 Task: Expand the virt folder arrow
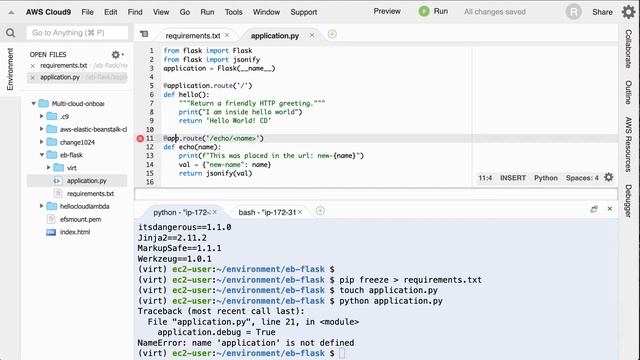(49, 168)
